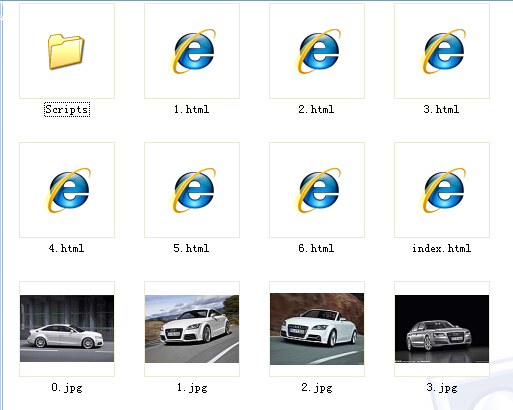Select the 5.html Internet Explorer icon
Screen dimensions: 513x410
click(x=192, y=190)
